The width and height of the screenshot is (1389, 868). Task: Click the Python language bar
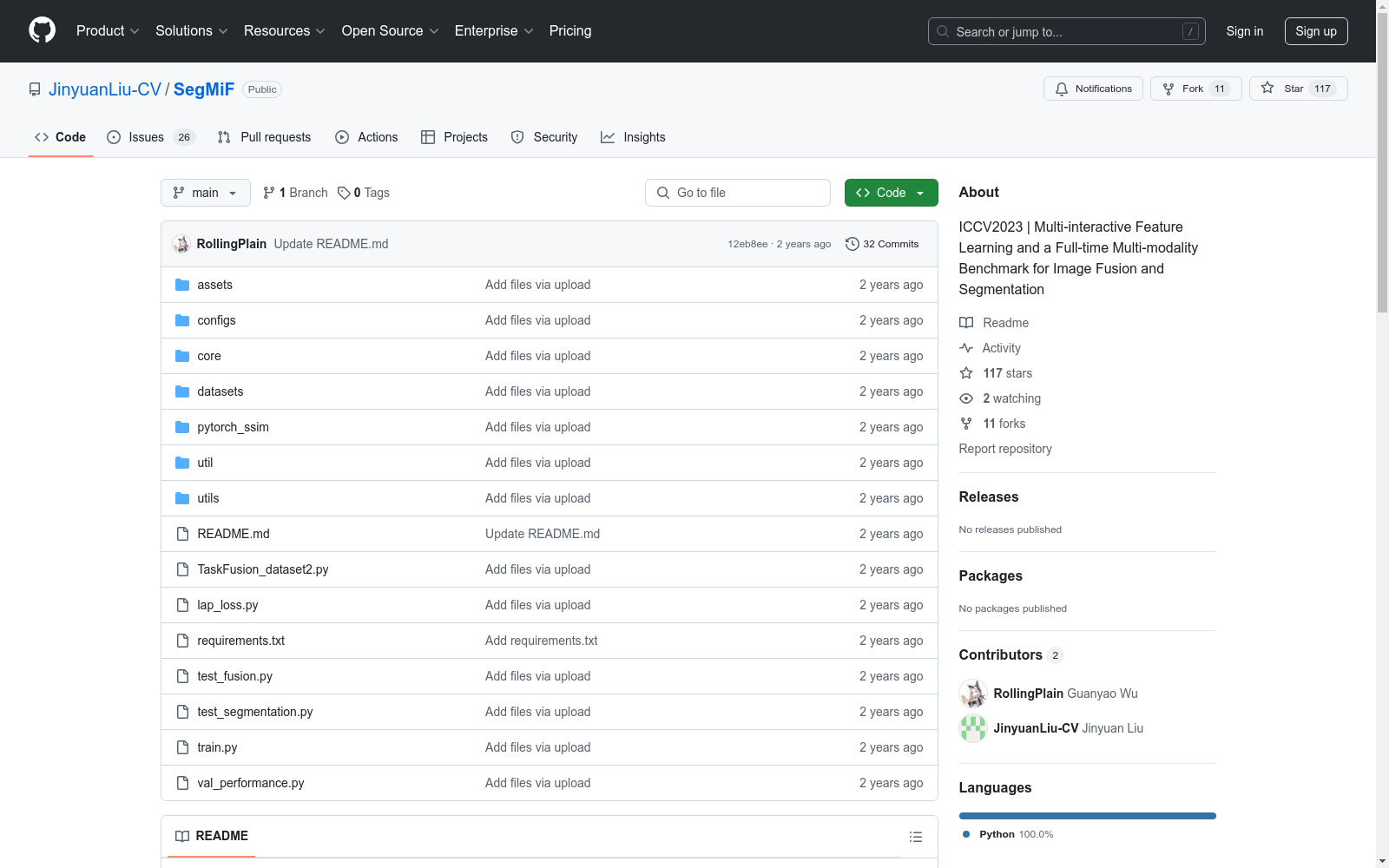click(1087, 816)
